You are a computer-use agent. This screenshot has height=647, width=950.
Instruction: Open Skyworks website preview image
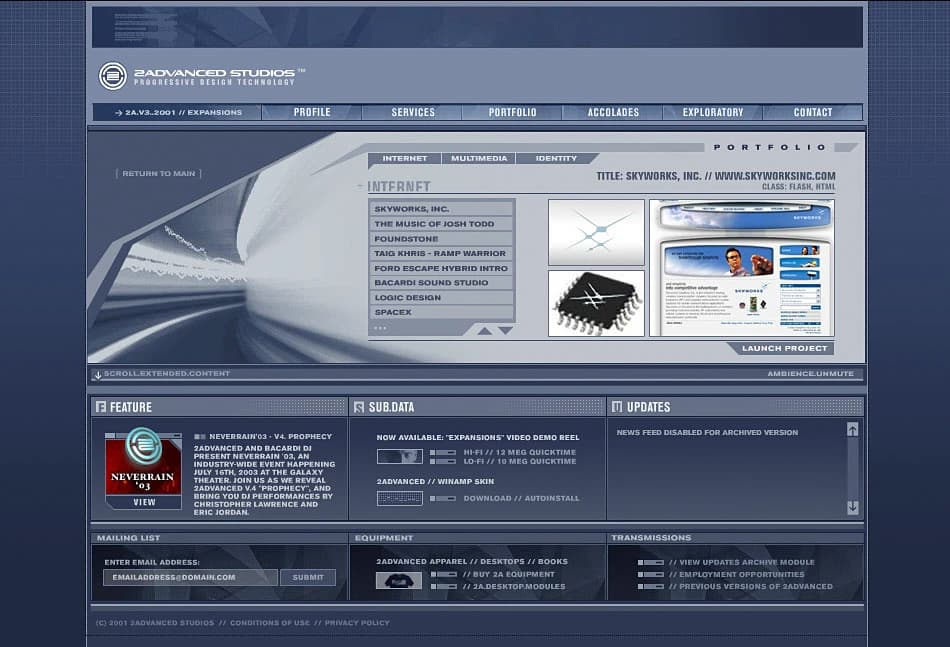click(x=742, y=268)
